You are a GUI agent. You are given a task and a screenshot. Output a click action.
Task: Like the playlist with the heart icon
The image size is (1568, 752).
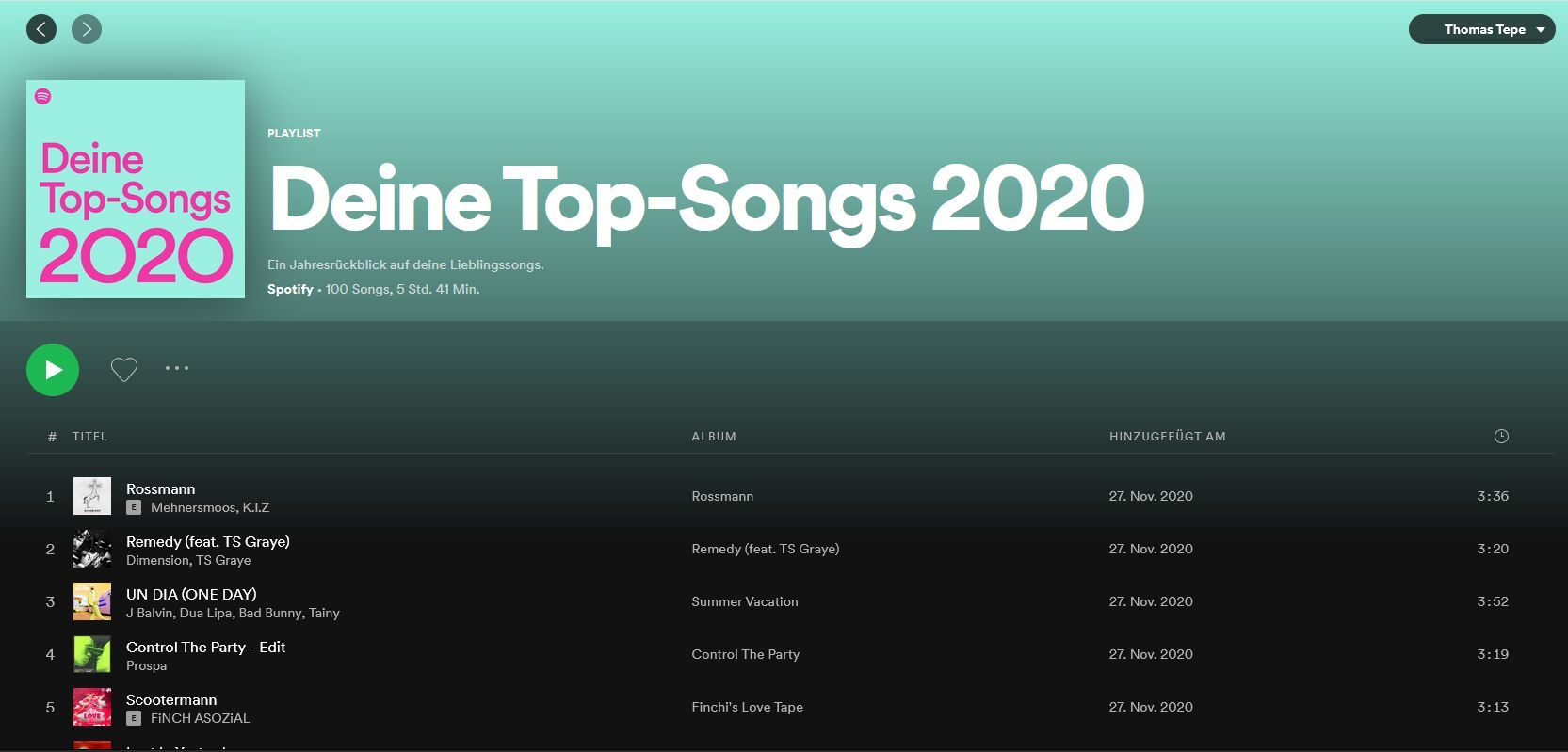pyautogui.click(x=124, y=369)
